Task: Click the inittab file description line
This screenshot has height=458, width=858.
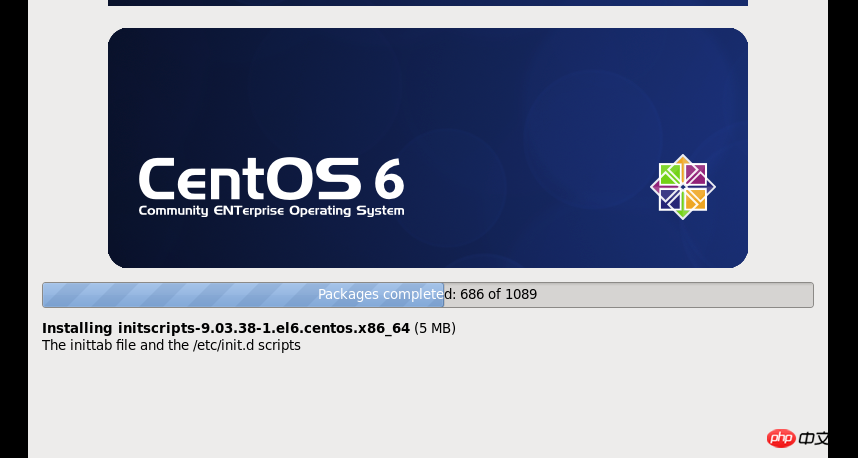Action: pos(171,345)
